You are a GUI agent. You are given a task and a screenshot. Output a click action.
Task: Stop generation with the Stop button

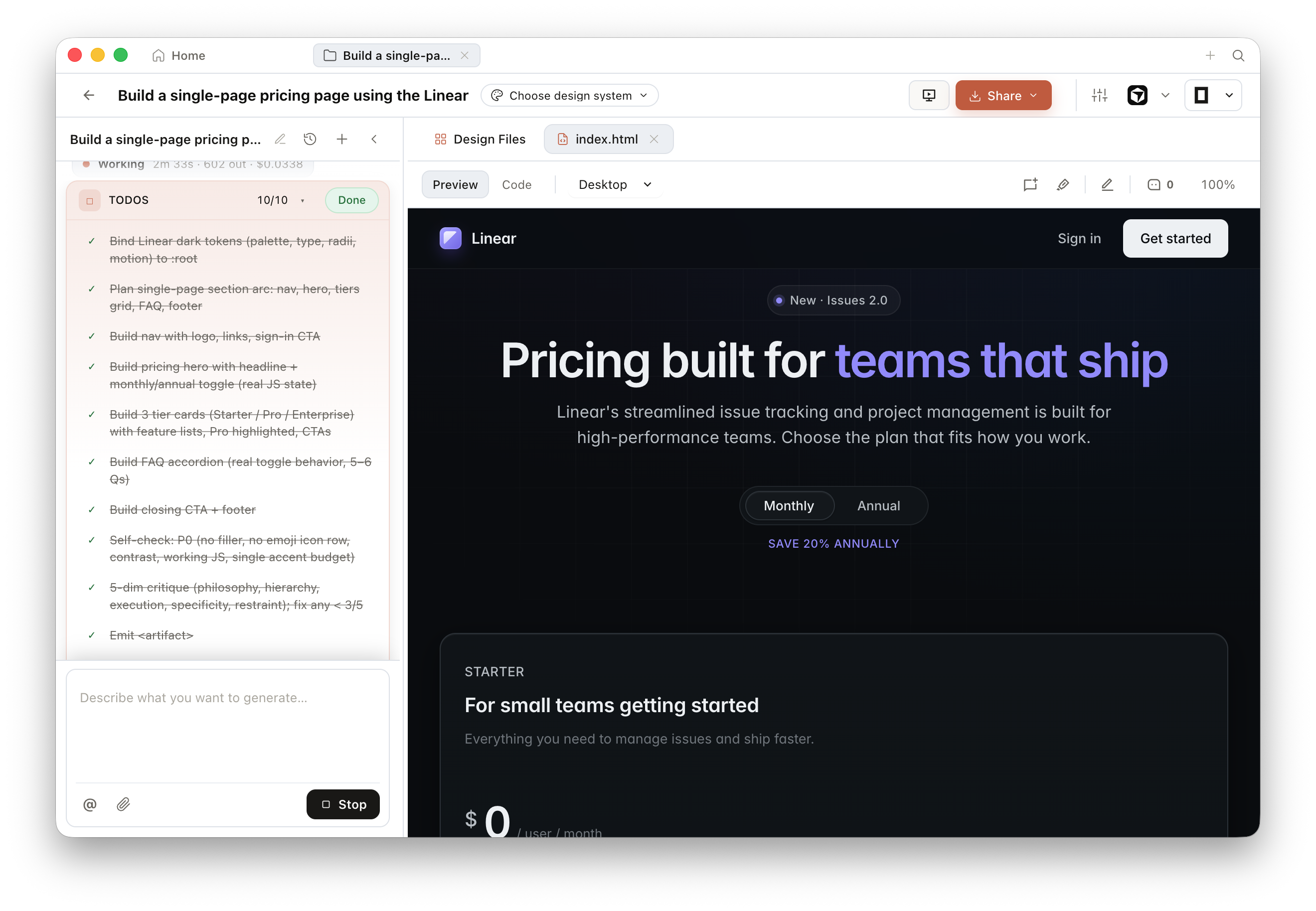click(342, 804)
